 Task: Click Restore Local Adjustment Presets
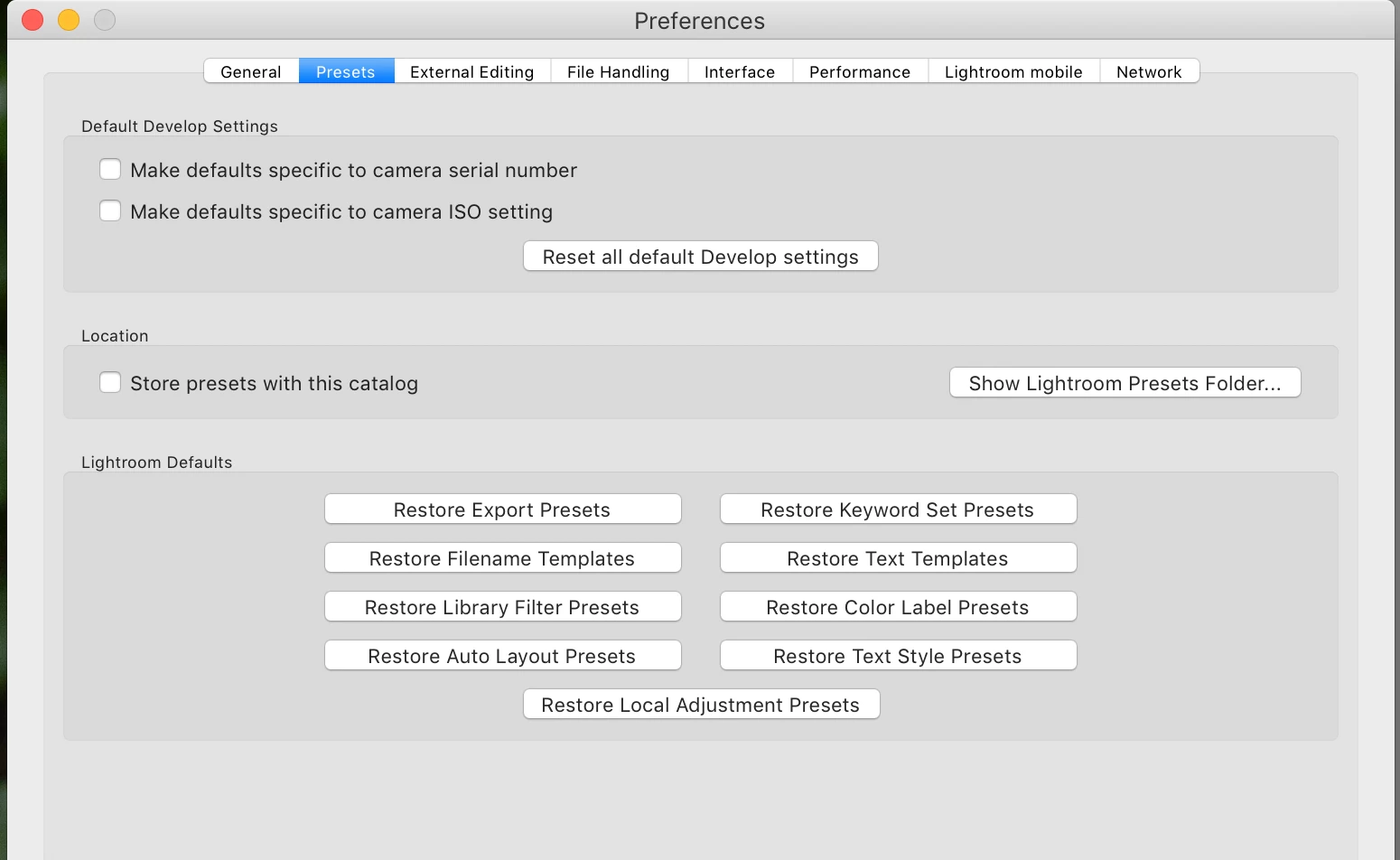coord(702,705)
